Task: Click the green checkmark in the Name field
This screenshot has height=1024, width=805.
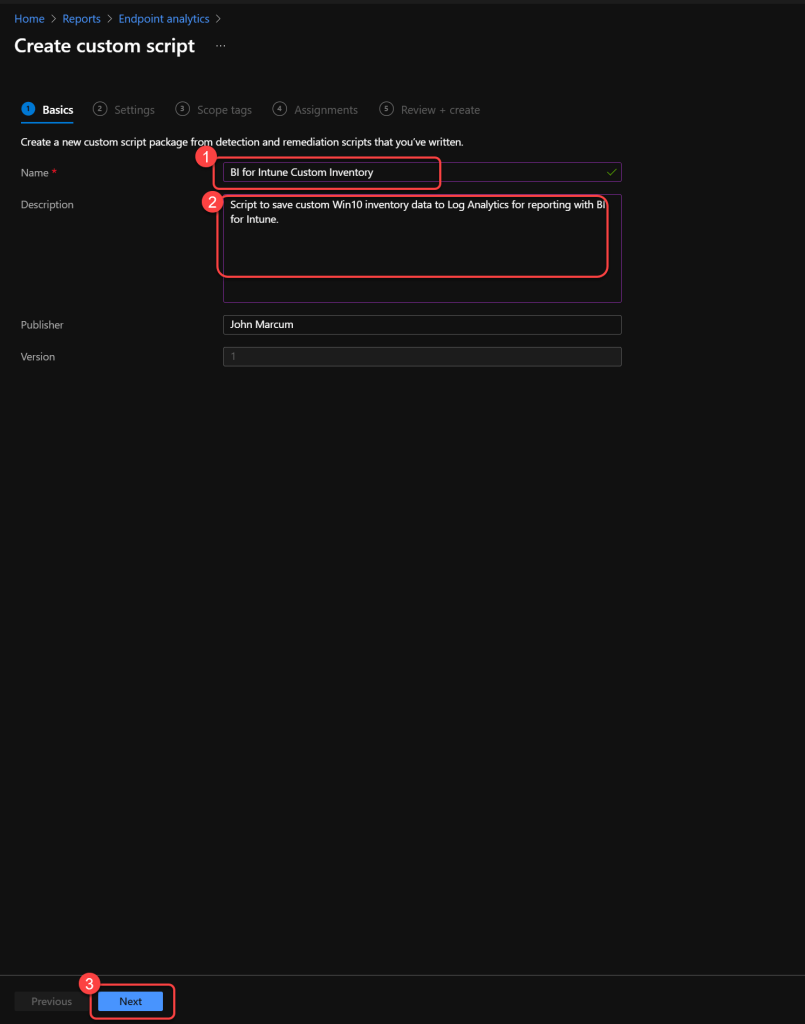Action: [611, 172]
